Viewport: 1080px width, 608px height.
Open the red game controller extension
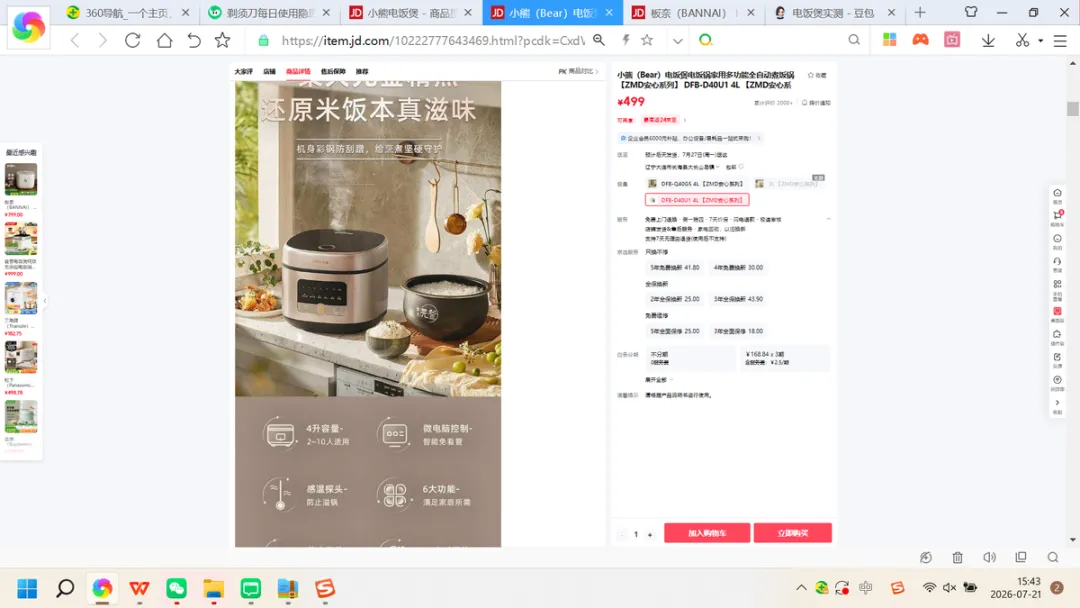point(920,40)
